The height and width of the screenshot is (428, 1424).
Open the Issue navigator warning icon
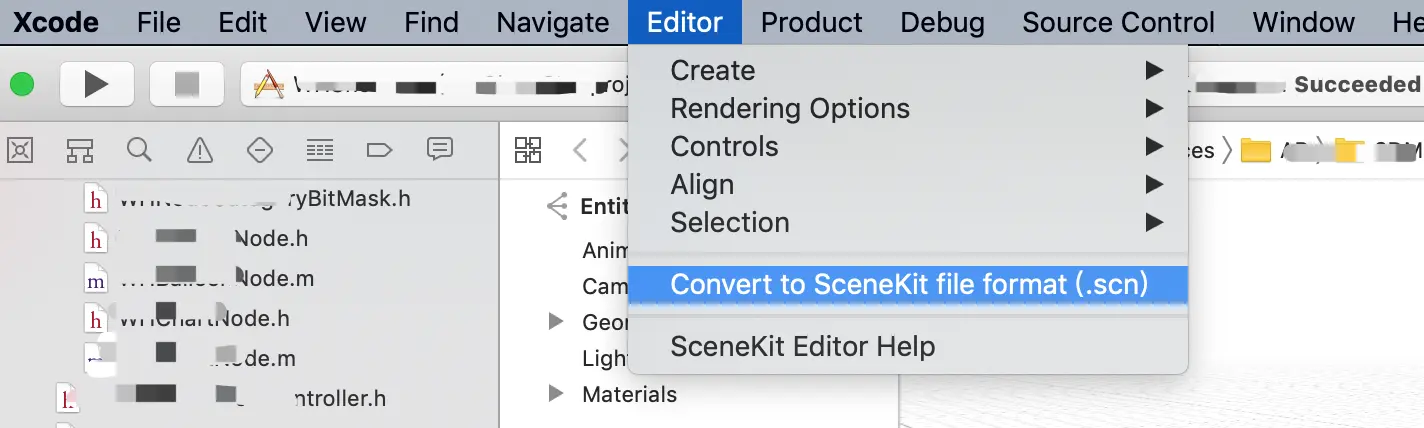tap(200, 150)
